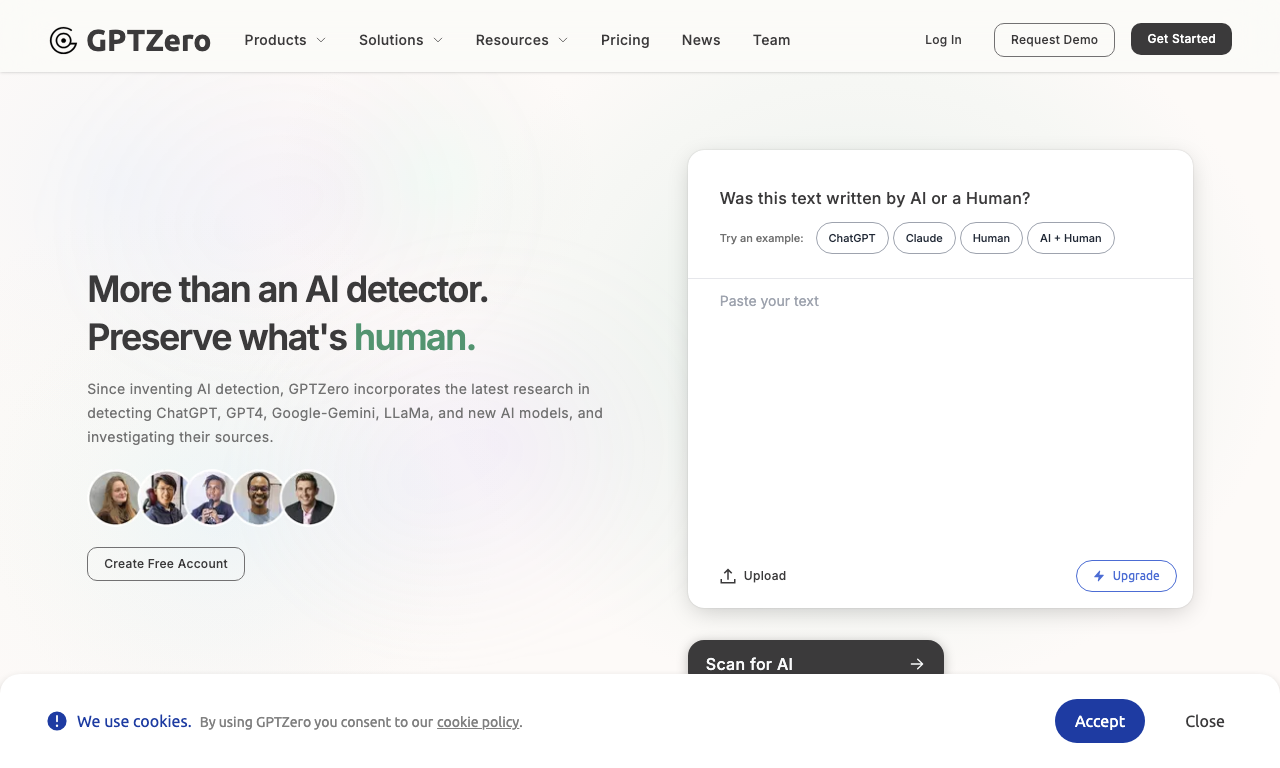This screenshot has width=1280, height=768.
Task: Click the Get Started button
Action: (1181, 39)
